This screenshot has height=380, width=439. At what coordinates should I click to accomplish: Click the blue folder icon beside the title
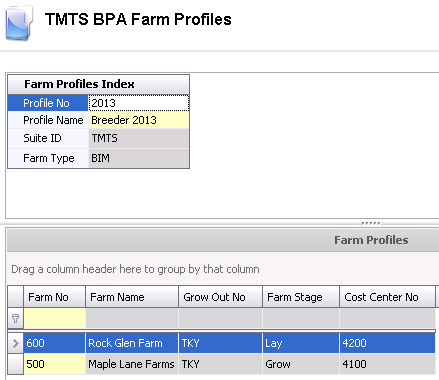[x=19, y=23]
